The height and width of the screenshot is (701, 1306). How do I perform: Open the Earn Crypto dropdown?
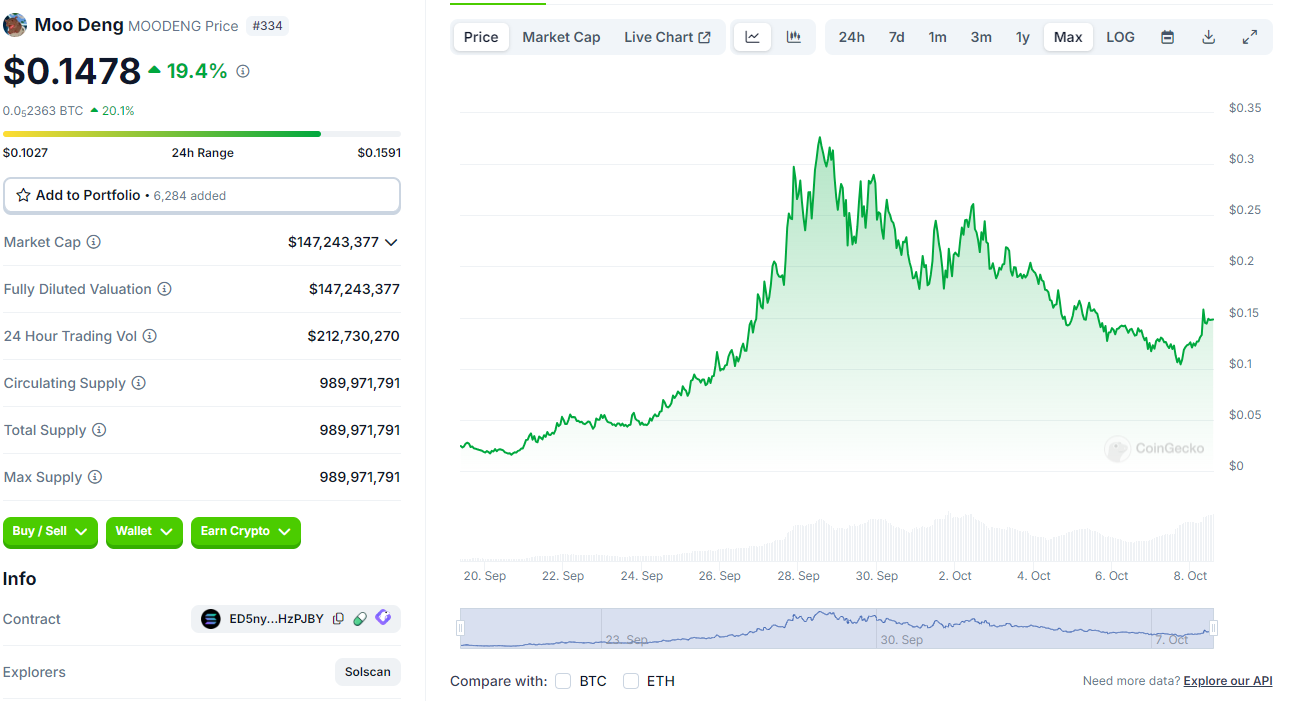[x=246, y=532]
